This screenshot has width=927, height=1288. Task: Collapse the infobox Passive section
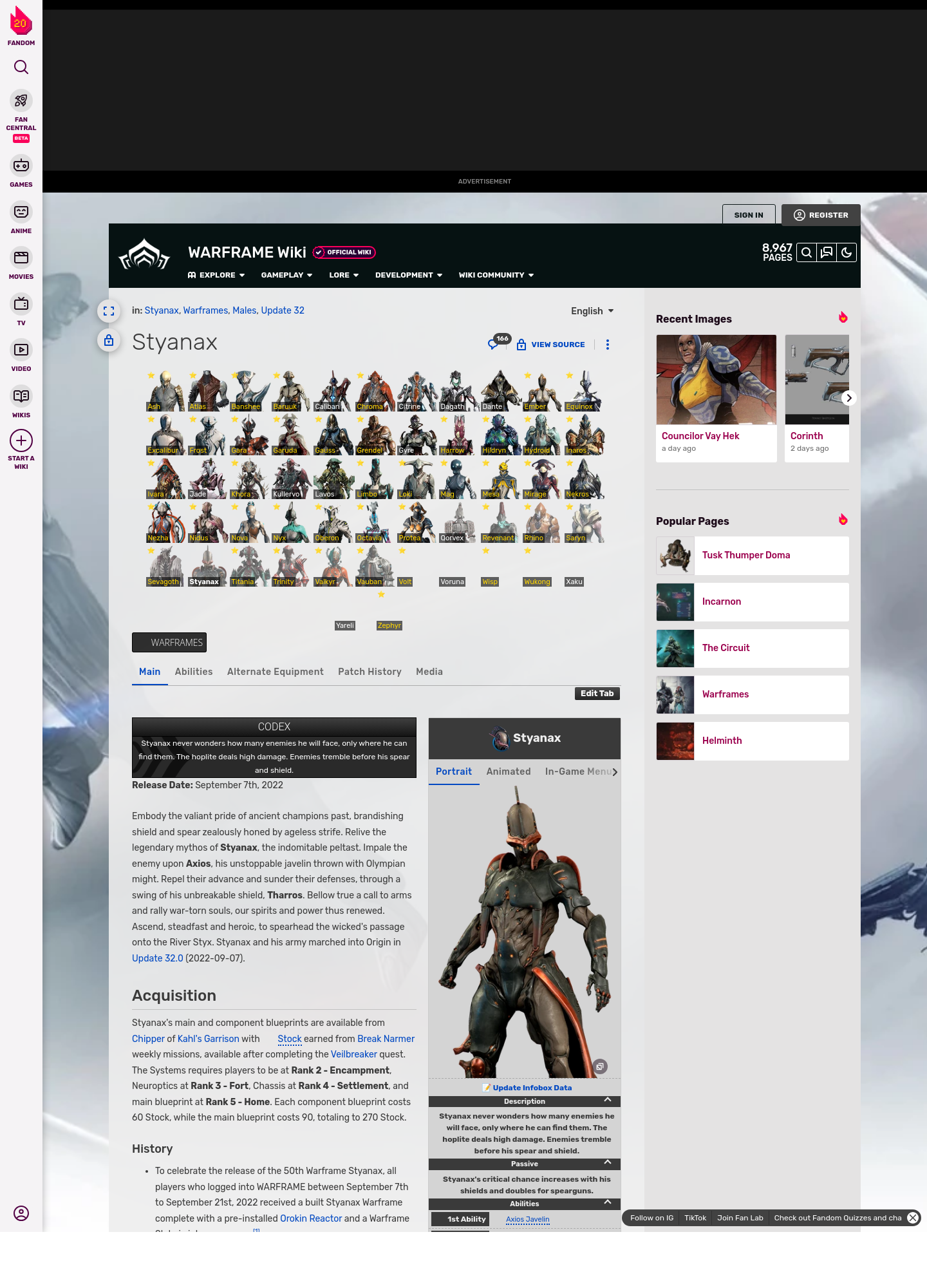525,1164
